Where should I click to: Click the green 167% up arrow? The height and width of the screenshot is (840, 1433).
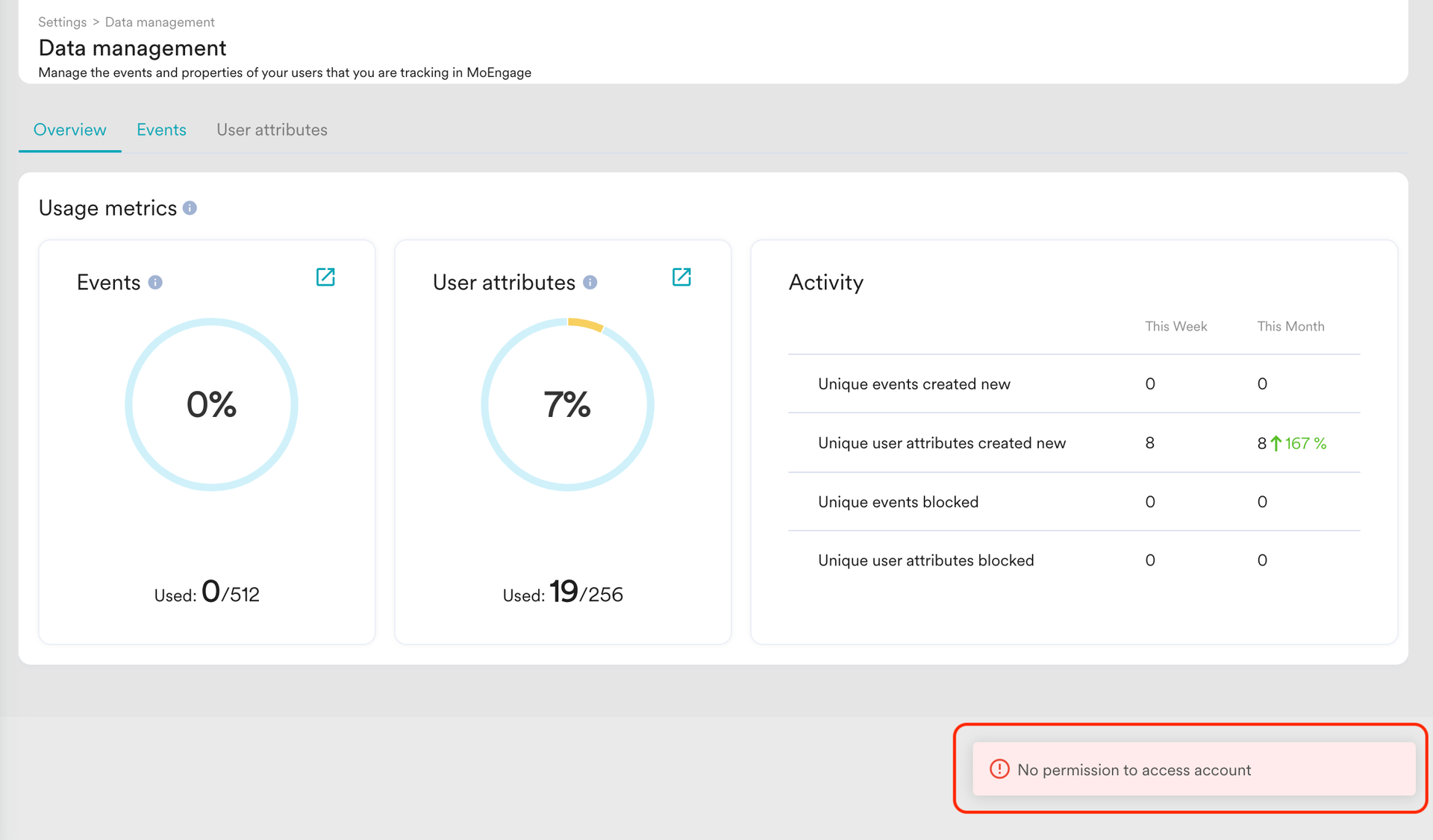1276,443
